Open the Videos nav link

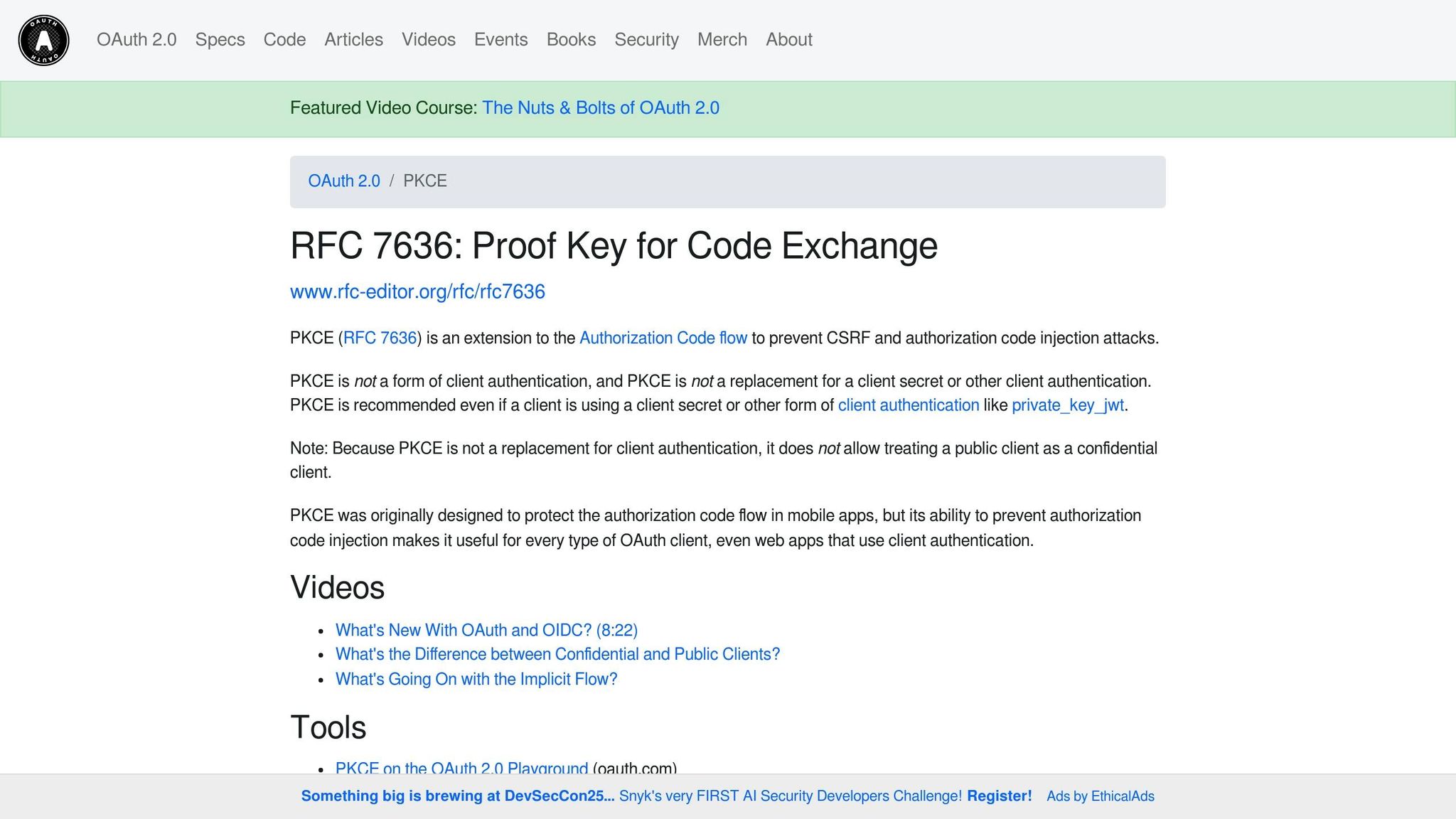[428, 40]
